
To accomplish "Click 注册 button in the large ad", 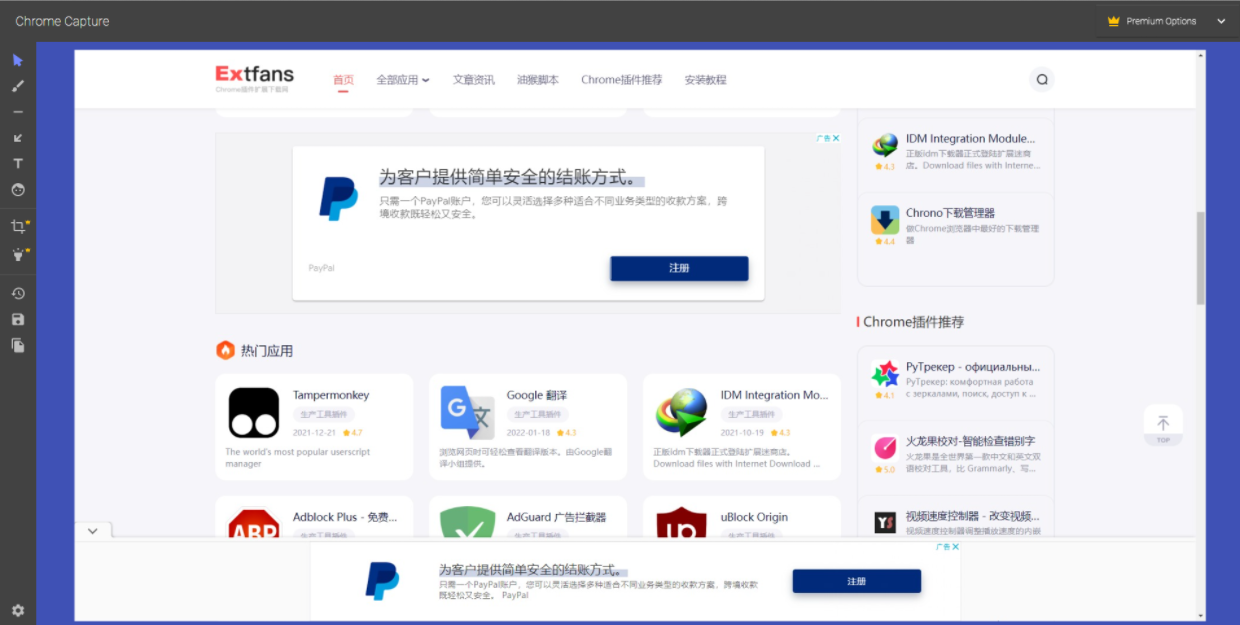I will pyautogui.click(x=679, y=268).
